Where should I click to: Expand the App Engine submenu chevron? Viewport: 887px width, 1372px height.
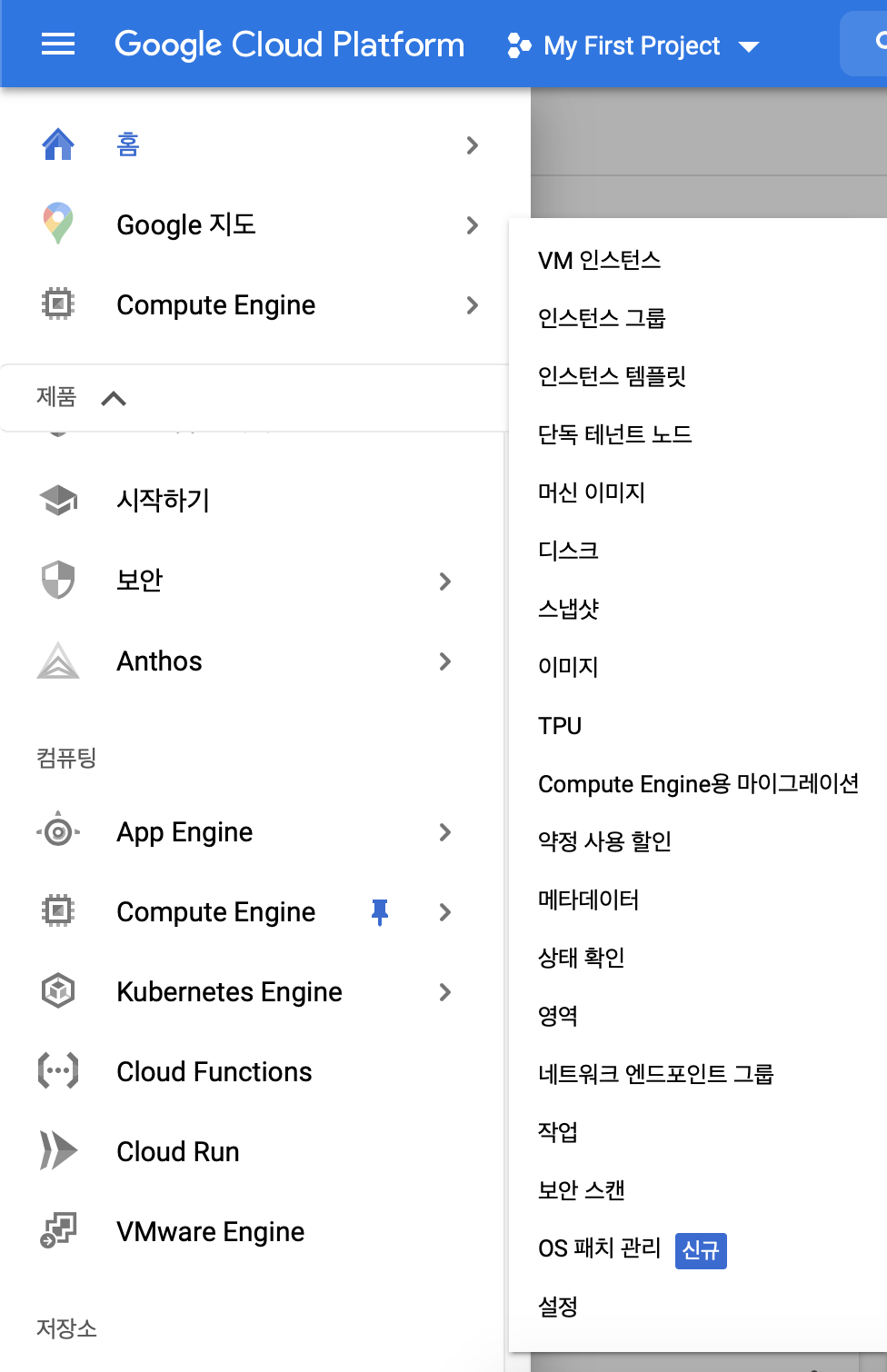click(x=444, y=832)
